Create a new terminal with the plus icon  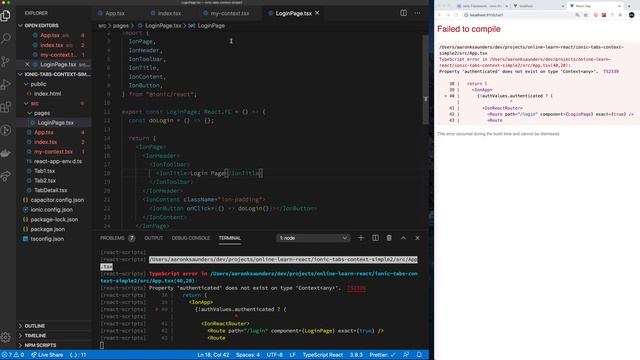pos(360,238)
